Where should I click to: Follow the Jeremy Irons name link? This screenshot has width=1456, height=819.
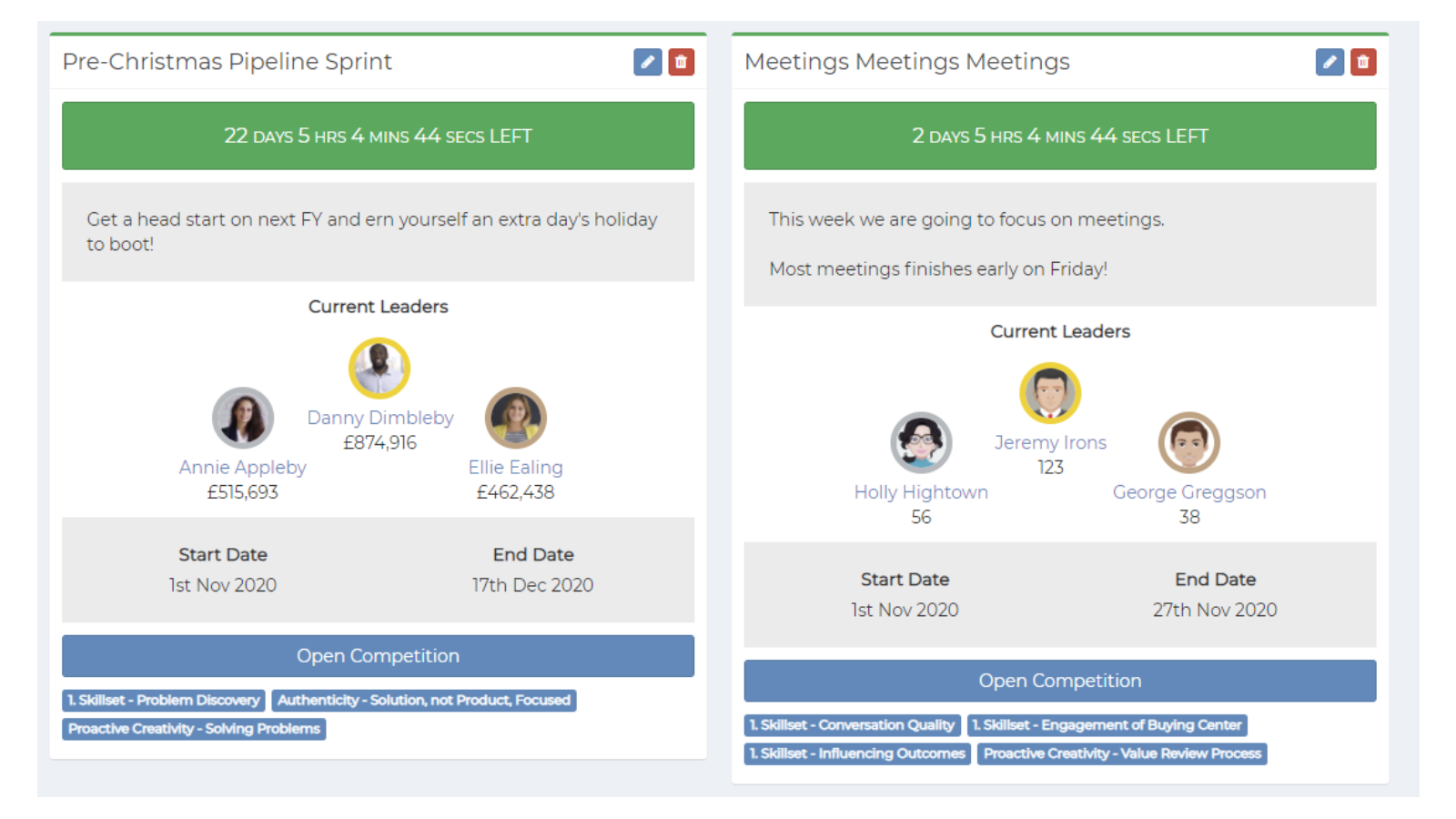pyautogui.click(x=1050, y=442)
